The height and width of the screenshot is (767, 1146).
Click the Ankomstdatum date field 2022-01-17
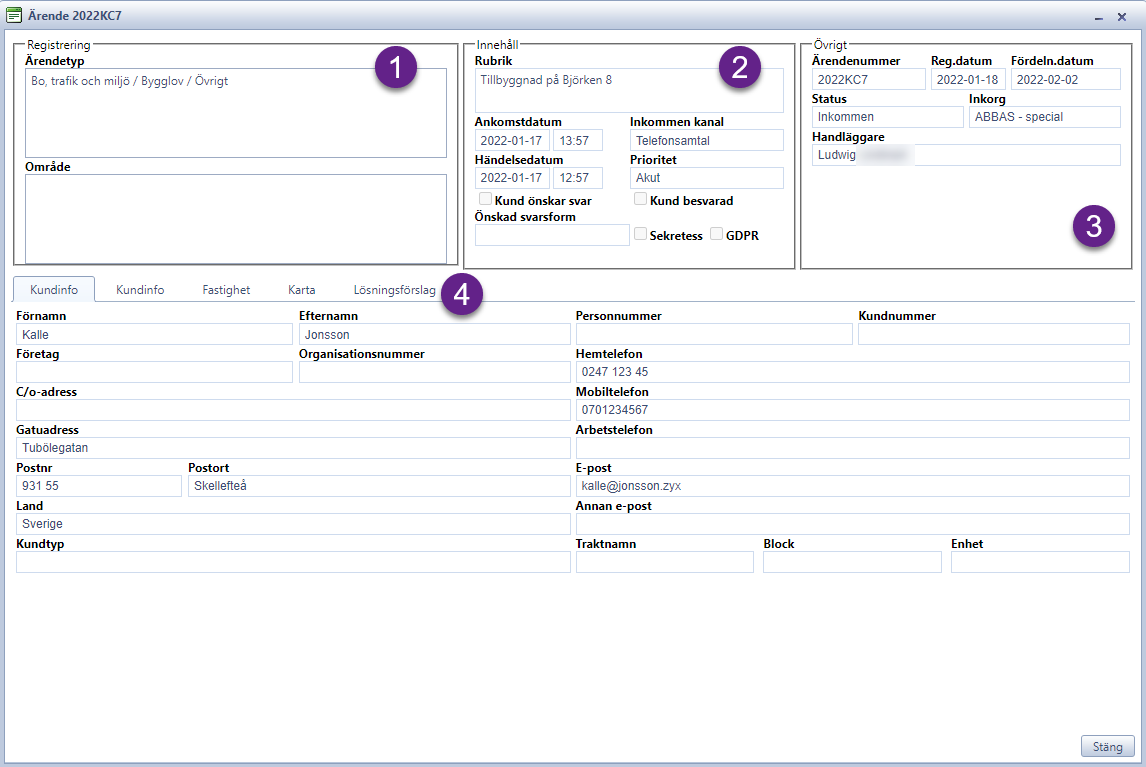click(512, 140)
